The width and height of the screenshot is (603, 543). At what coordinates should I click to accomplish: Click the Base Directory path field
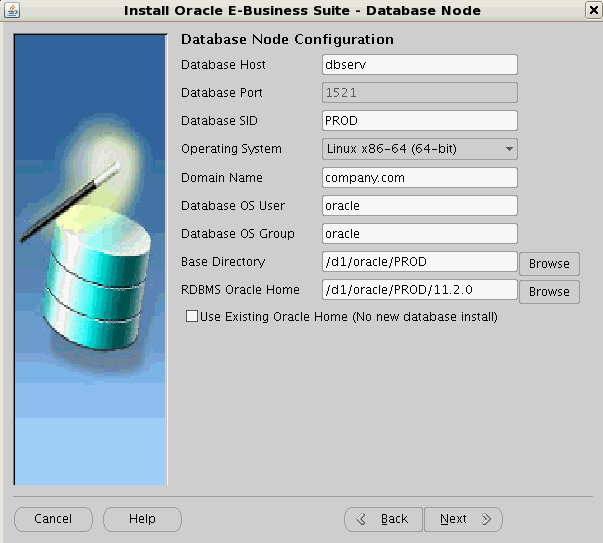tap(420, 262)
